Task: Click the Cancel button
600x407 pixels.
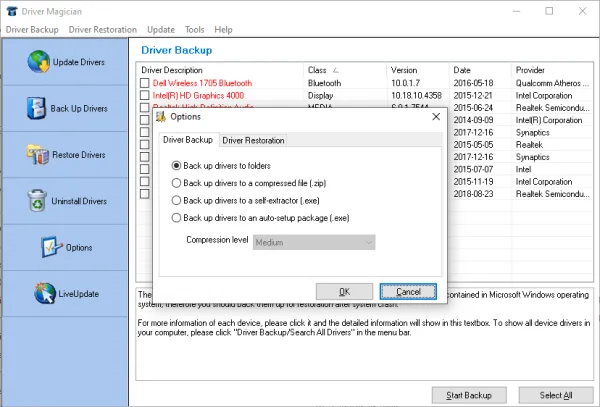Action: pos(408,292)
